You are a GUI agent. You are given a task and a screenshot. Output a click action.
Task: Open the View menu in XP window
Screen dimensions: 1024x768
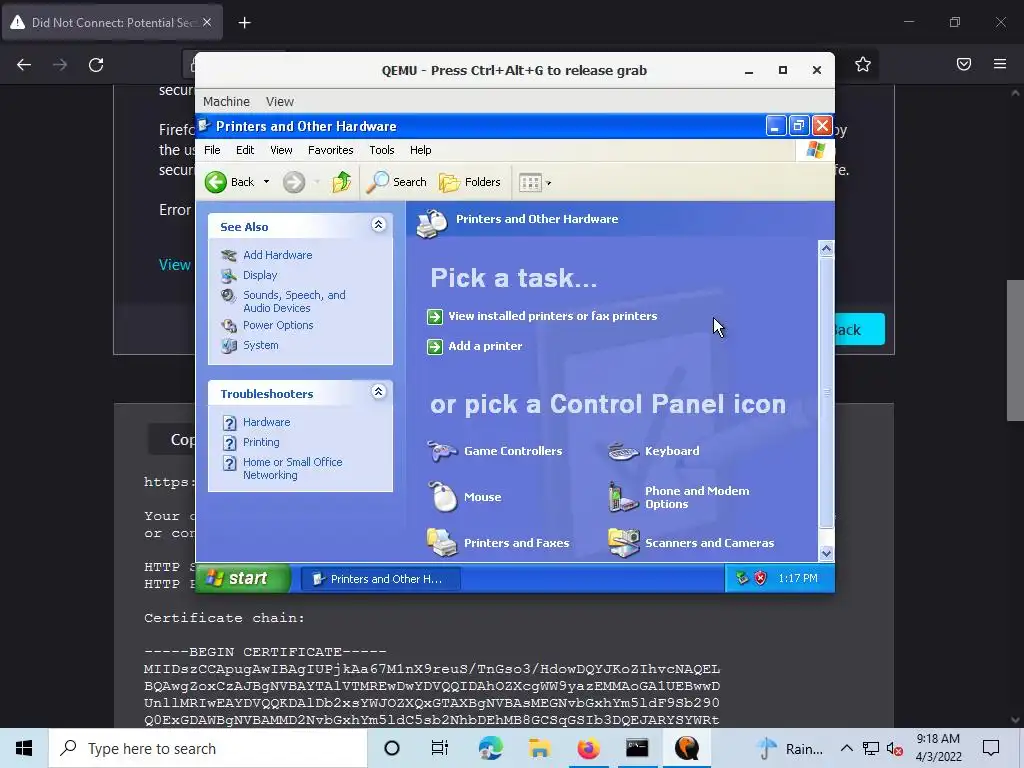(x=281, y=150)
